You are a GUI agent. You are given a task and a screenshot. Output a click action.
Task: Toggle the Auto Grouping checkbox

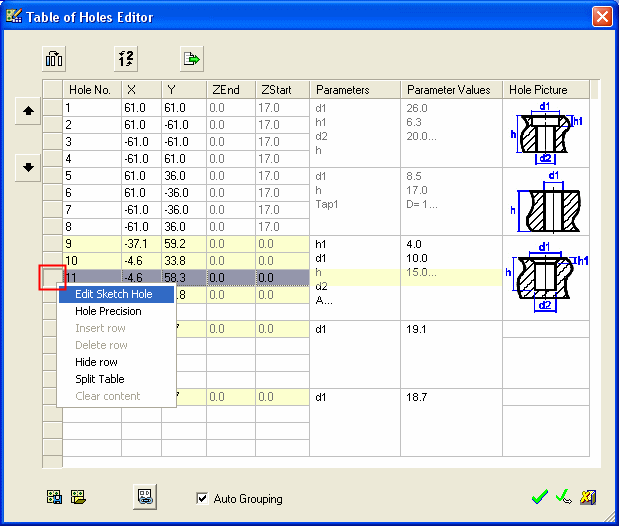point(203,498)
